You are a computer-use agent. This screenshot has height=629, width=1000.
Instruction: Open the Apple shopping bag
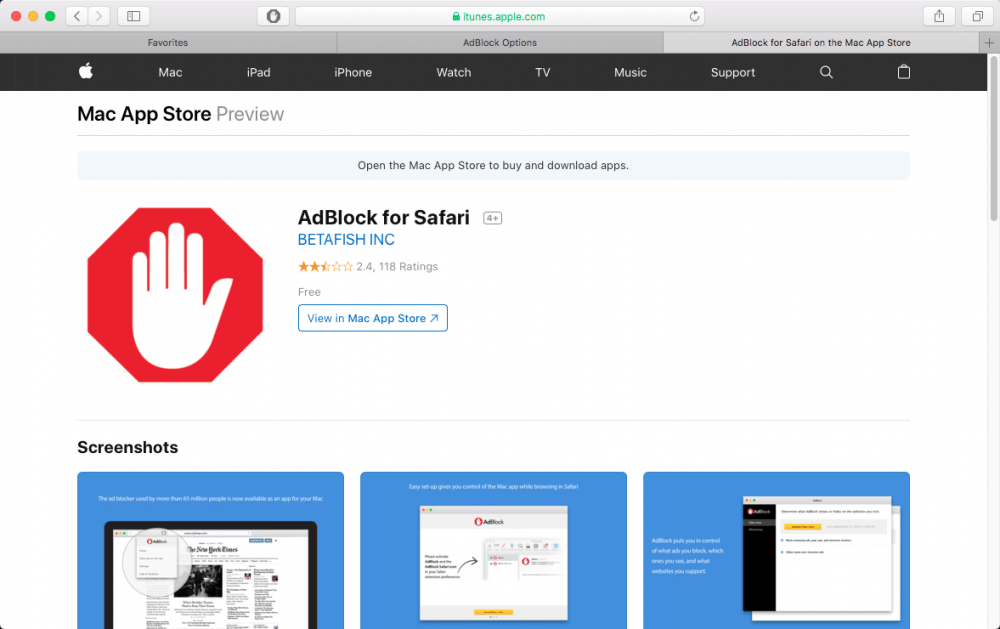tap(903, 72)
